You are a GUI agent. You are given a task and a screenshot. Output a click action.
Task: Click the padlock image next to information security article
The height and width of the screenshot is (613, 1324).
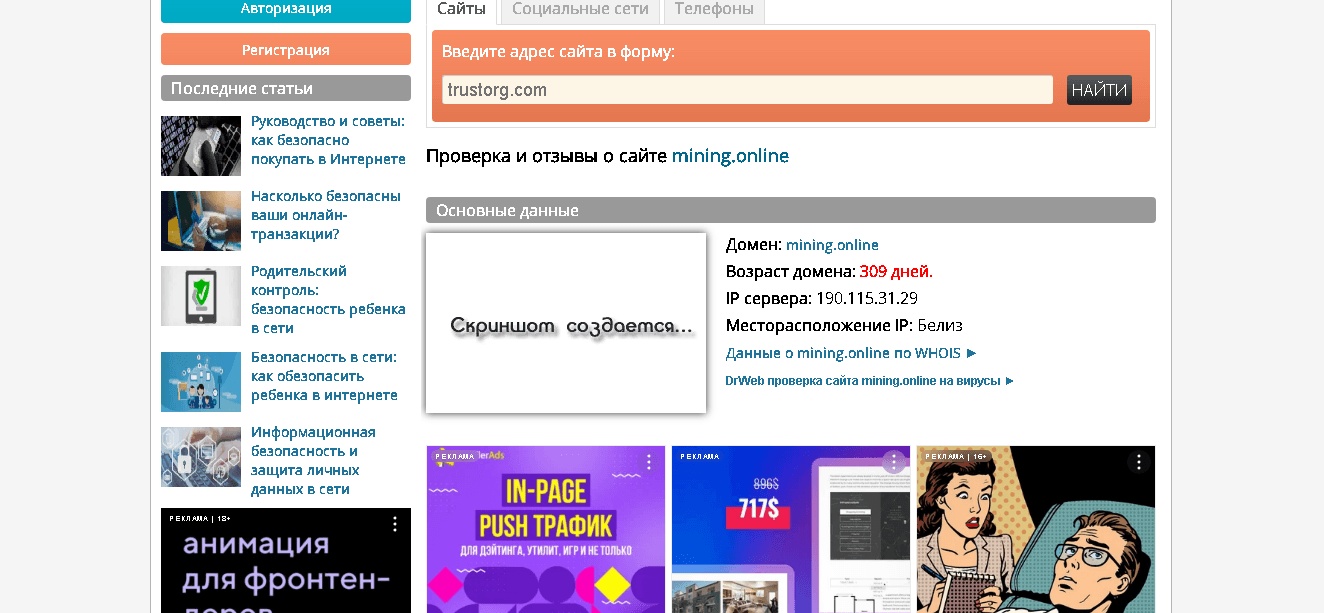tap(200, 457)
